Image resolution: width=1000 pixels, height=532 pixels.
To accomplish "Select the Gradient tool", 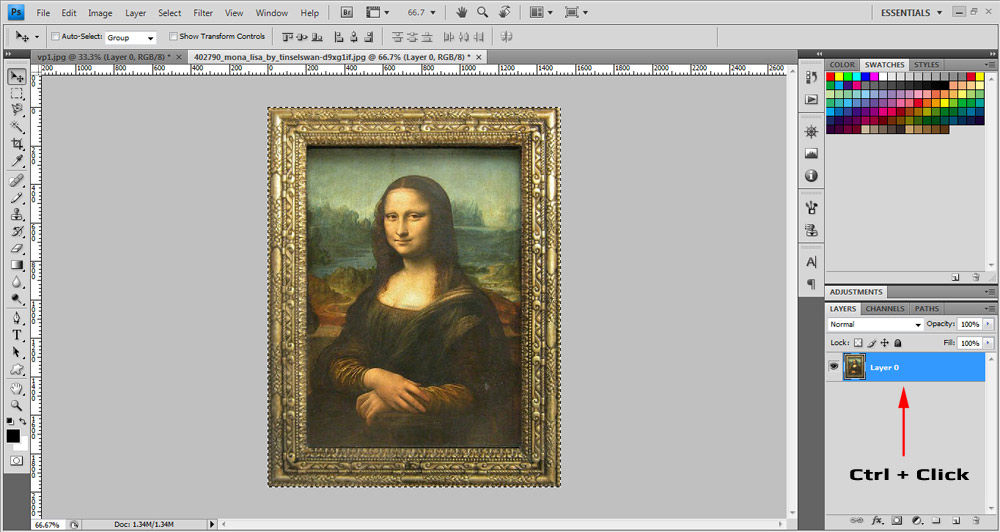I will pos(17,265).
